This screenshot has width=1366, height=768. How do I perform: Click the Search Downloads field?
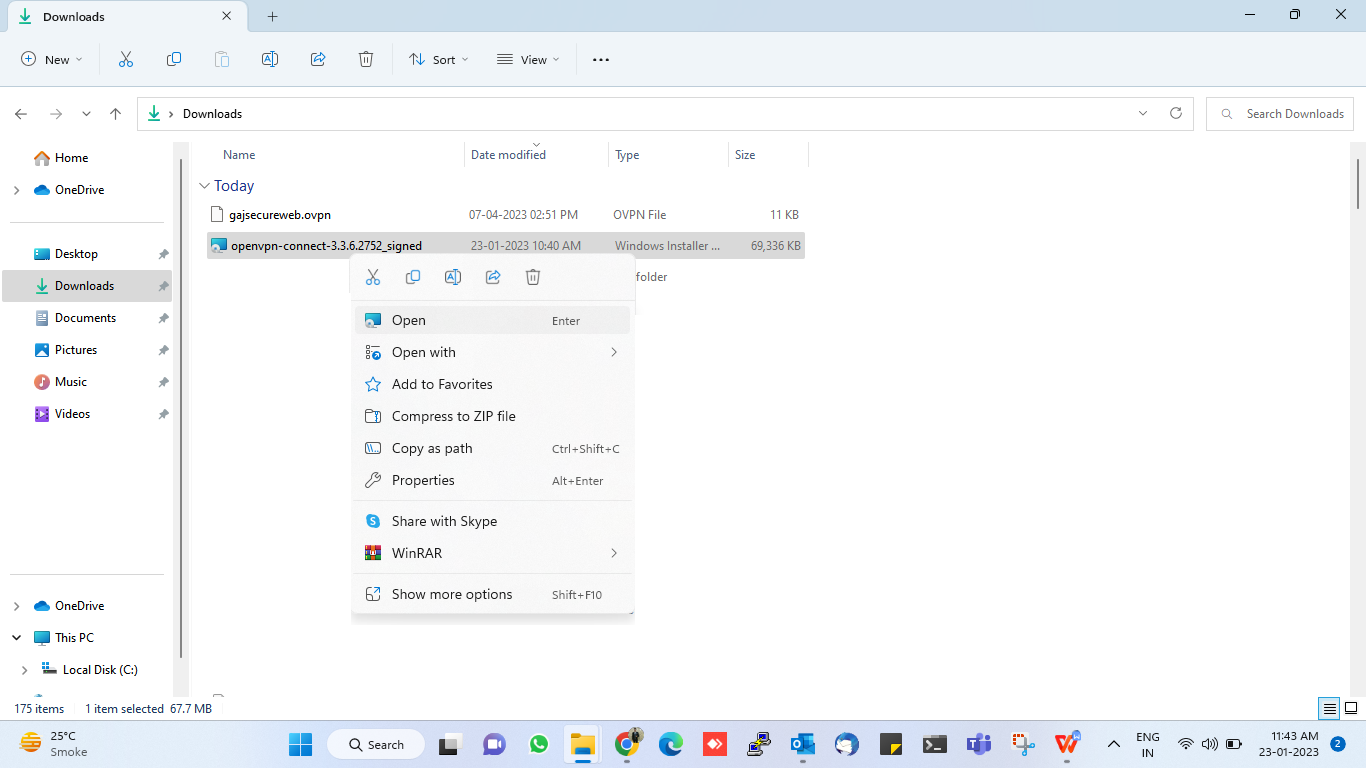coord(1281,114)
